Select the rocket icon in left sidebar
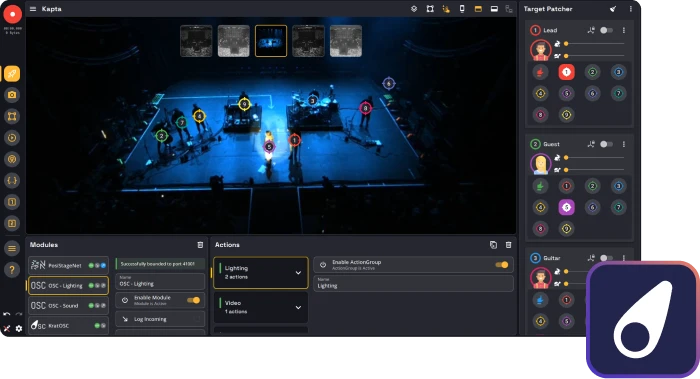This screenshot has height=379, width=700. point(12,74)
